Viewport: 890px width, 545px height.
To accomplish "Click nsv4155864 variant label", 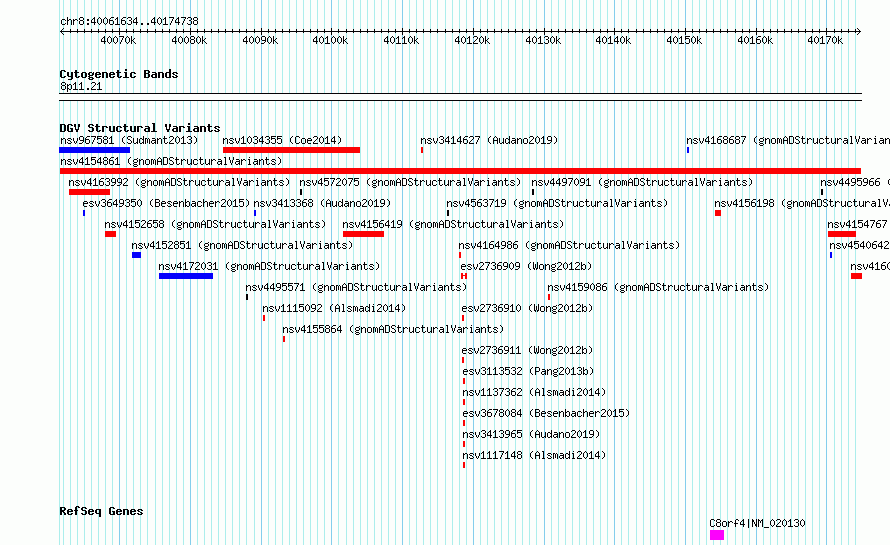I will [x=393, y=329].
